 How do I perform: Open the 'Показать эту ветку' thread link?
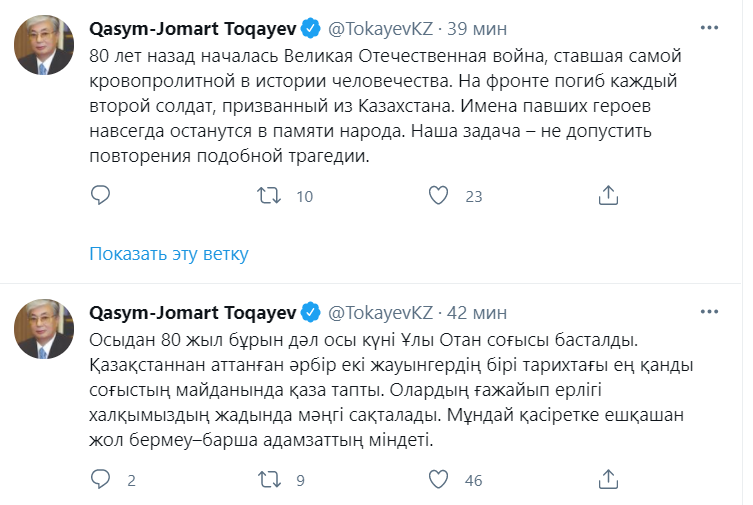[x=168, y=253]
